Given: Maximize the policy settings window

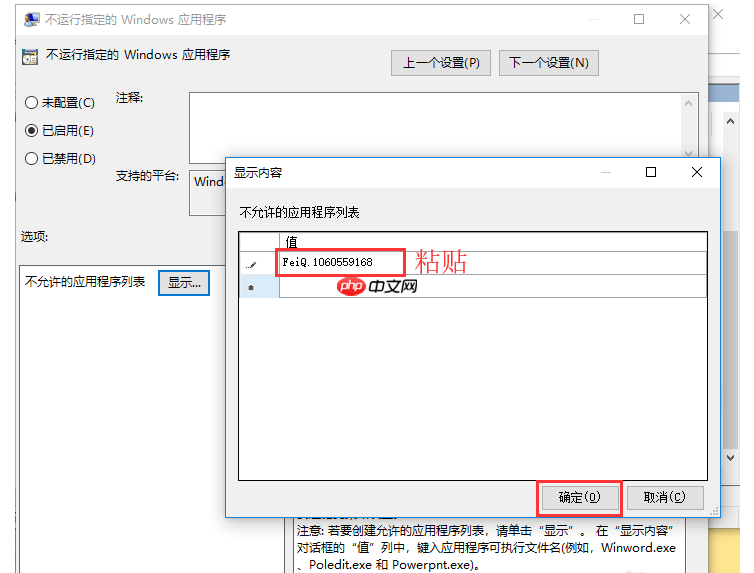Looking at the screenshot, I should [639, 19].
